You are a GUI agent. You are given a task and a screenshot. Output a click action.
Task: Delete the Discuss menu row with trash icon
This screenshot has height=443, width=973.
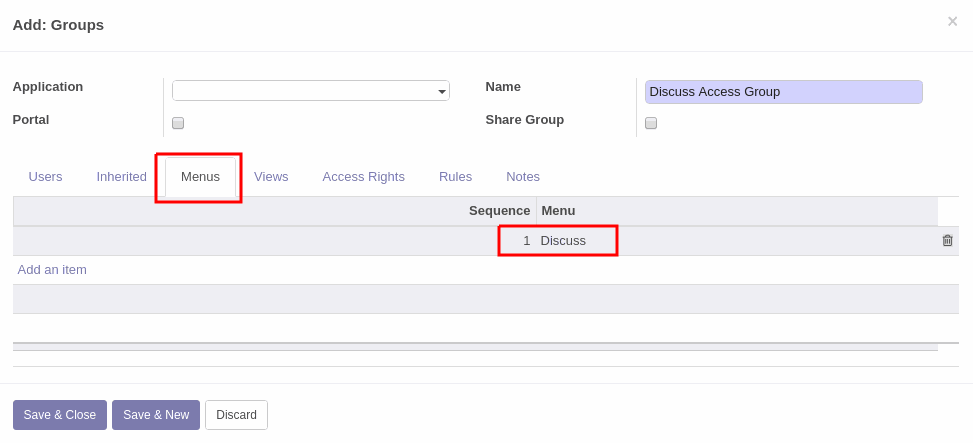click(947, 241)
